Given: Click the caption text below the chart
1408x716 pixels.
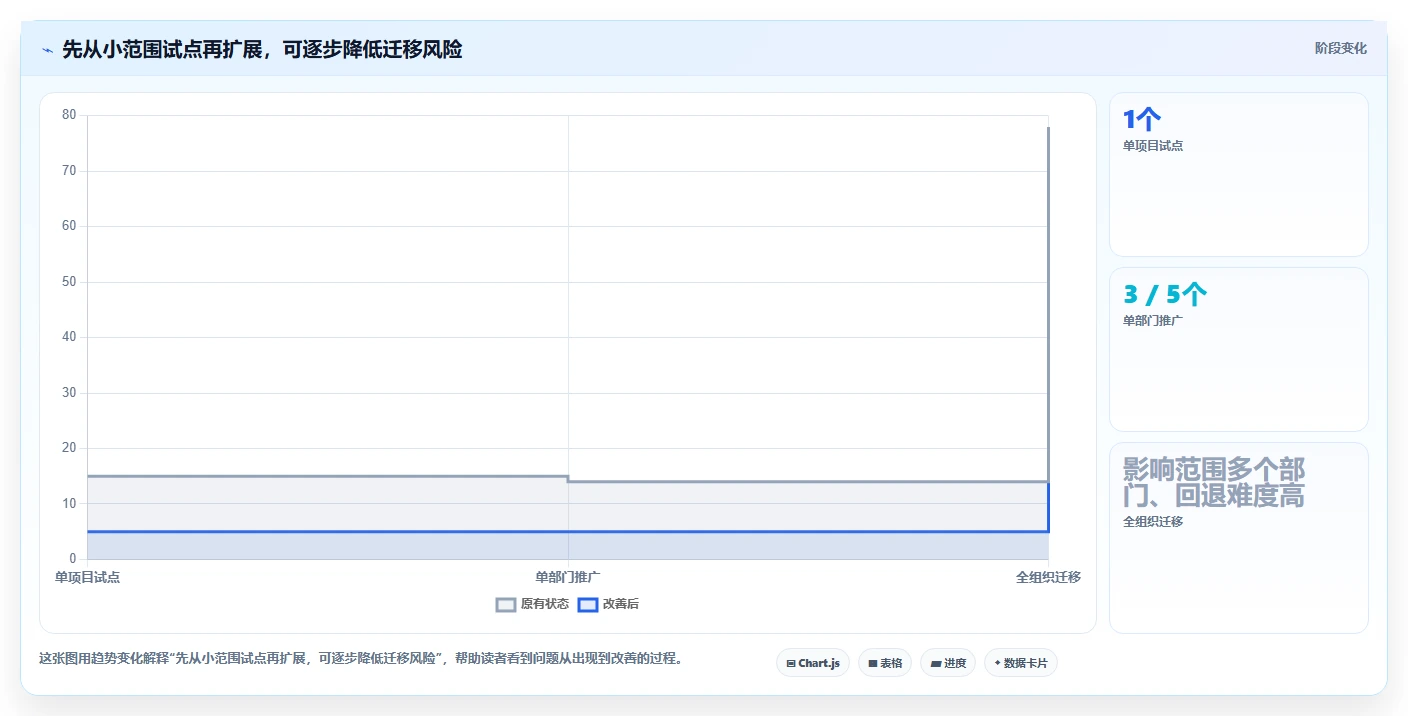Looking at the screenshot, I should (360, 659).
